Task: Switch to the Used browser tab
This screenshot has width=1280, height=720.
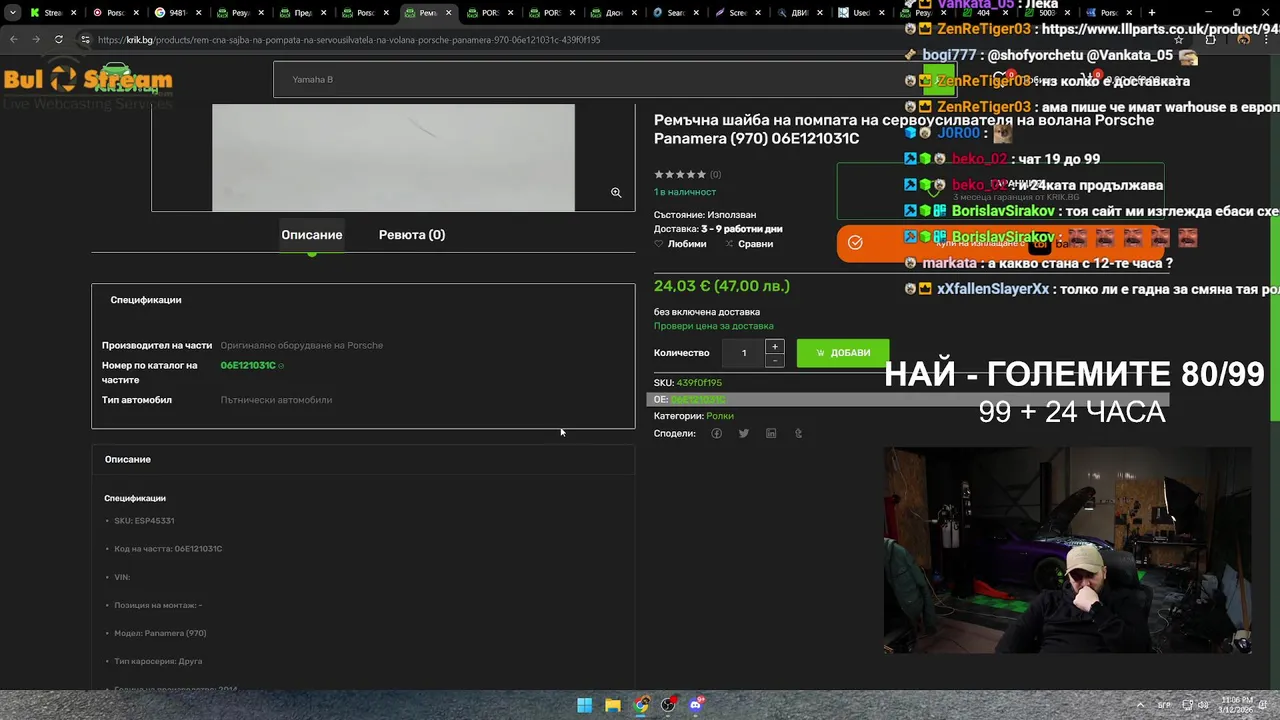Action: click(x=858, y=13)
